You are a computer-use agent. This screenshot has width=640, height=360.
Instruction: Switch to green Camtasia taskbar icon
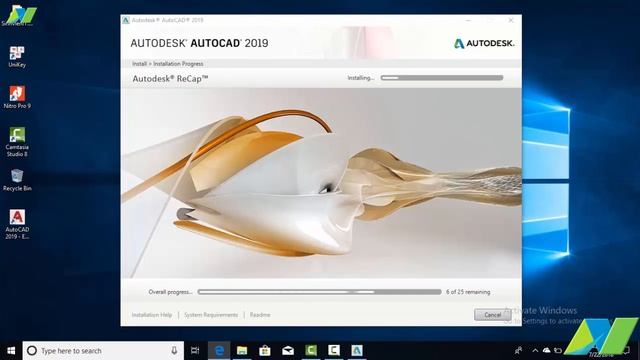pos(311,351)
